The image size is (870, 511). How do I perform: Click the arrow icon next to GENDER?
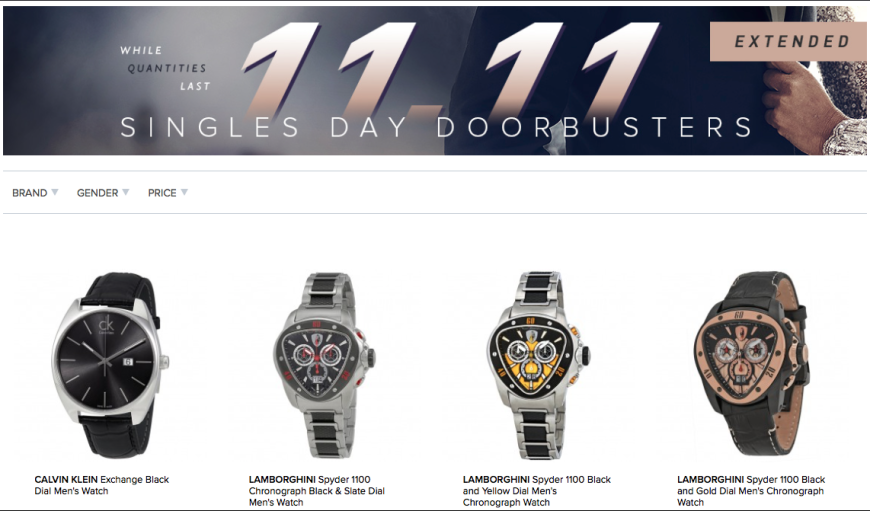[126, 192]
